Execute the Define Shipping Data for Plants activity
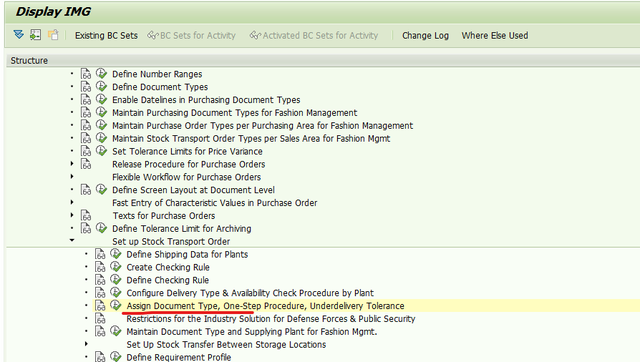The width and height of the screenshot is (640, 362). [x=116, y=254]
